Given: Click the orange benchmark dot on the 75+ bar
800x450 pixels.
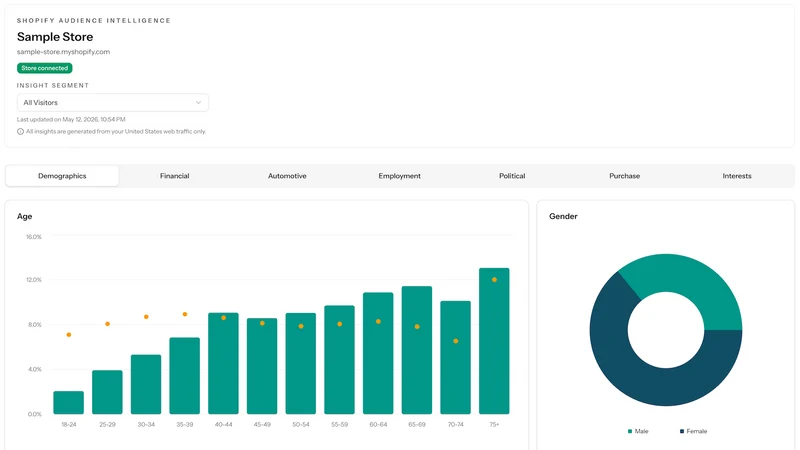Looking at the screenshot, I should point(494,280).
